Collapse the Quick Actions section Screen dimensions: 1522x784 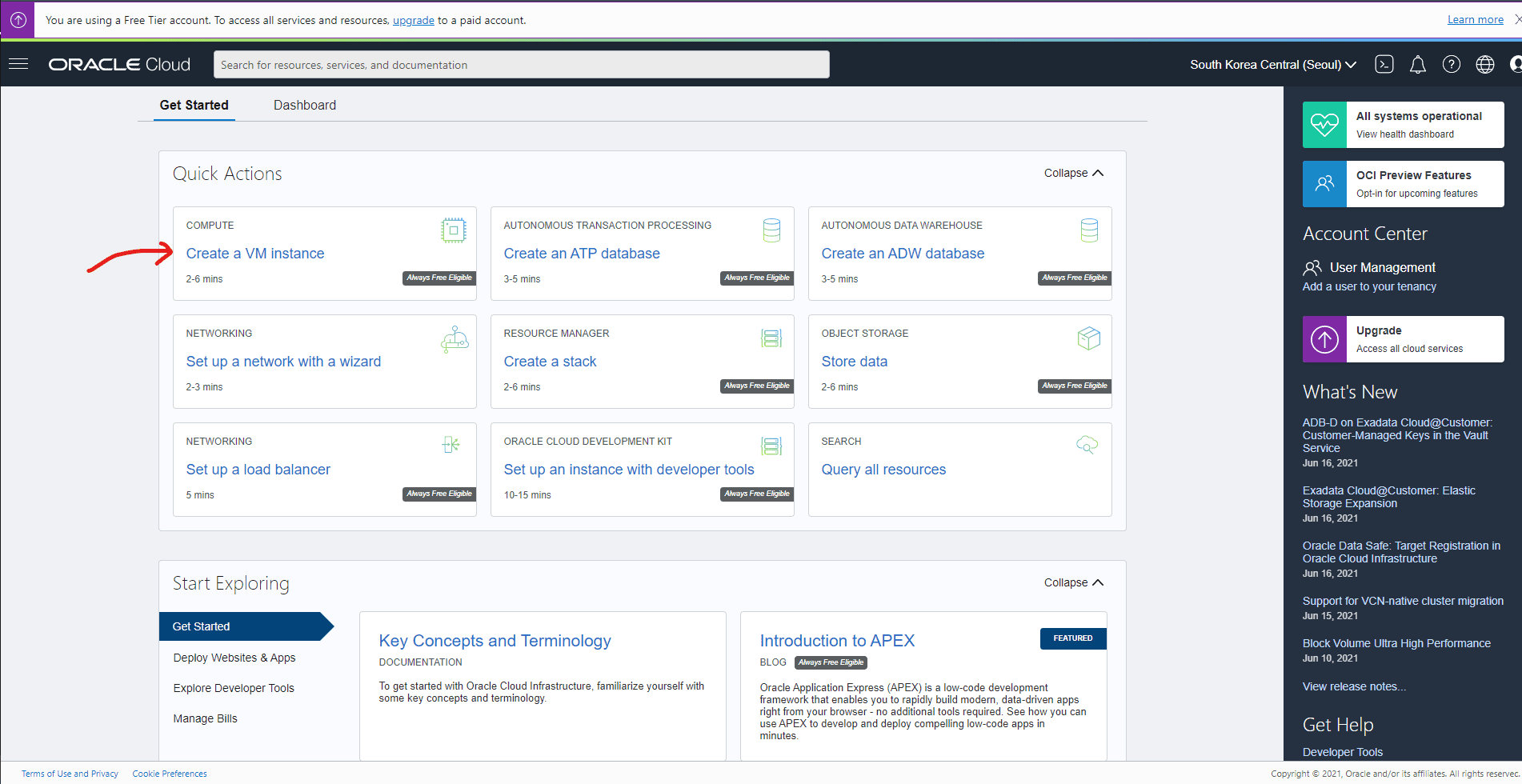[1074, 173]
